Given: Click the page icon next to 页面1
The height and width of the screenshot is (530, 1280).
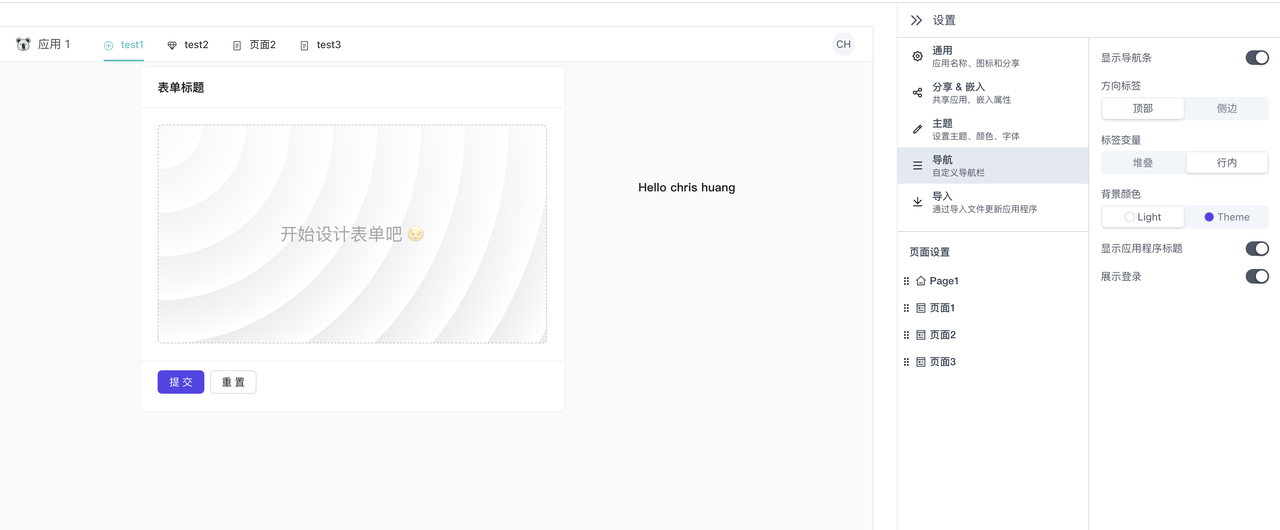Looking at the screenshot, I should click(921, 308).
